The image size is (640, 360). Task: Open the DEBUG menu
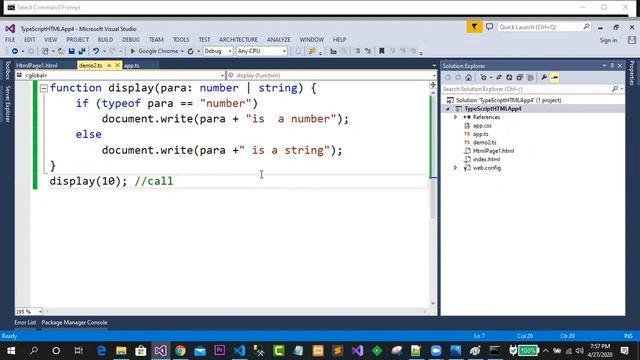coord(131,40)
